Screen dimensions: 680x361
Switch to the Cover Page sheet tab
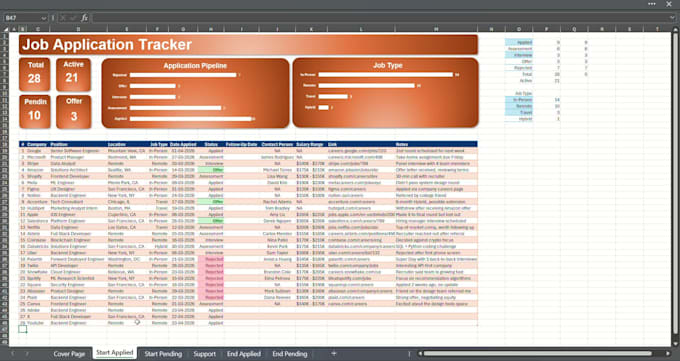(x=69, y=354)
